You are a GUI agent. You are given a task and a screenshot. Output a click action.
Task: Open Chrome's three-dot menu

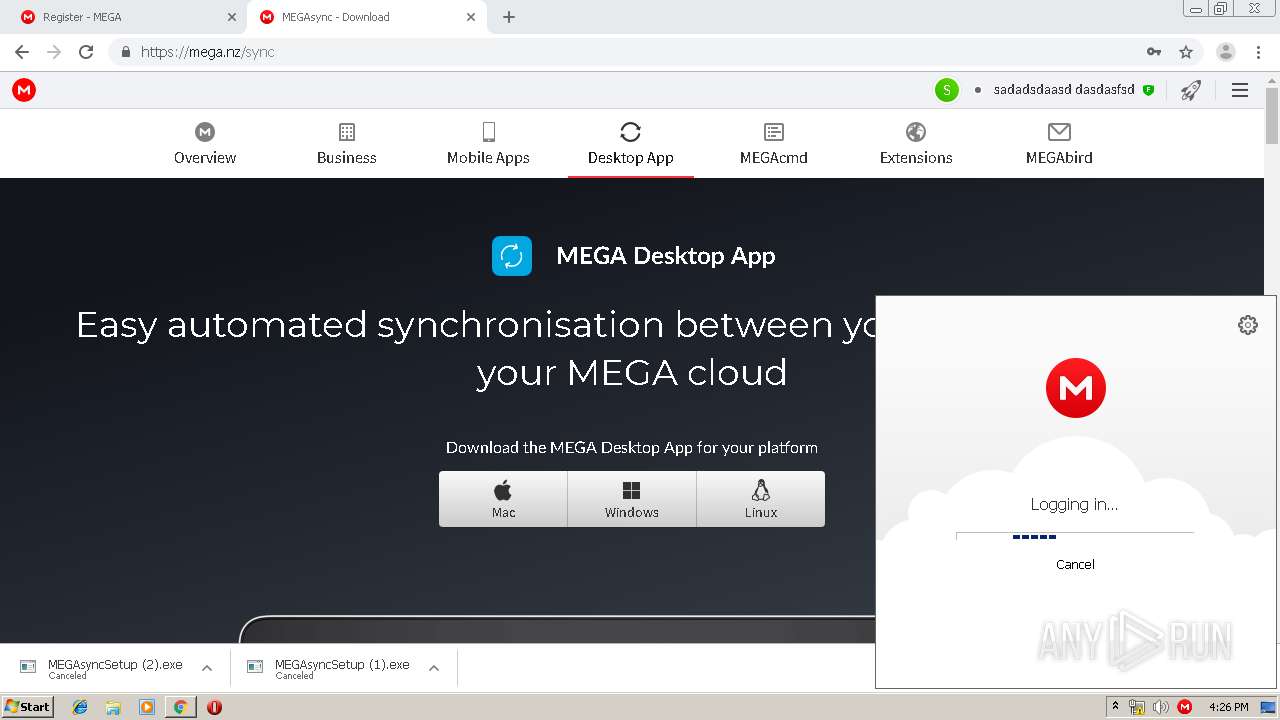(1258, 52)
